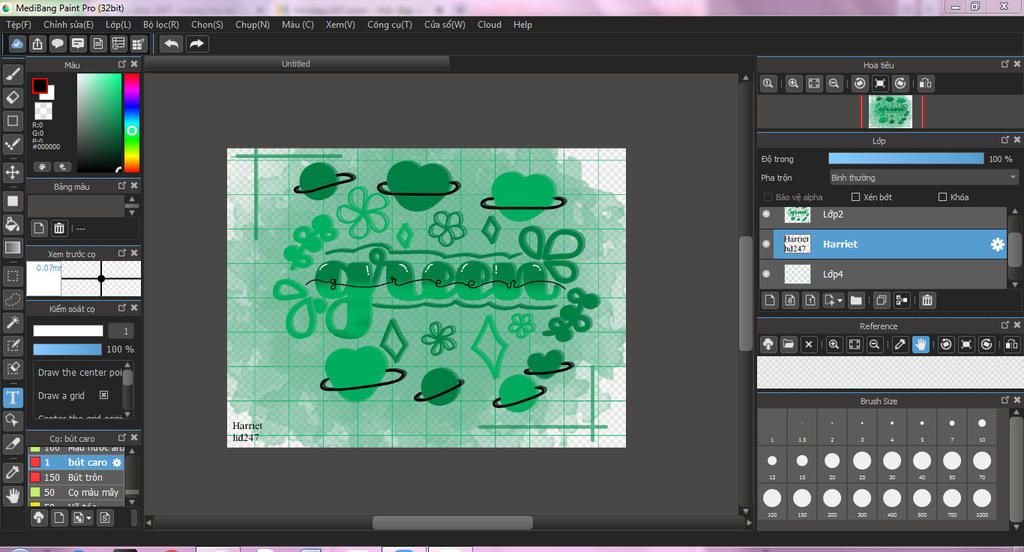Open cloud save icon in top toolbar
Image resolution: width=1024 pixels, height=552 pixels.
17,44
